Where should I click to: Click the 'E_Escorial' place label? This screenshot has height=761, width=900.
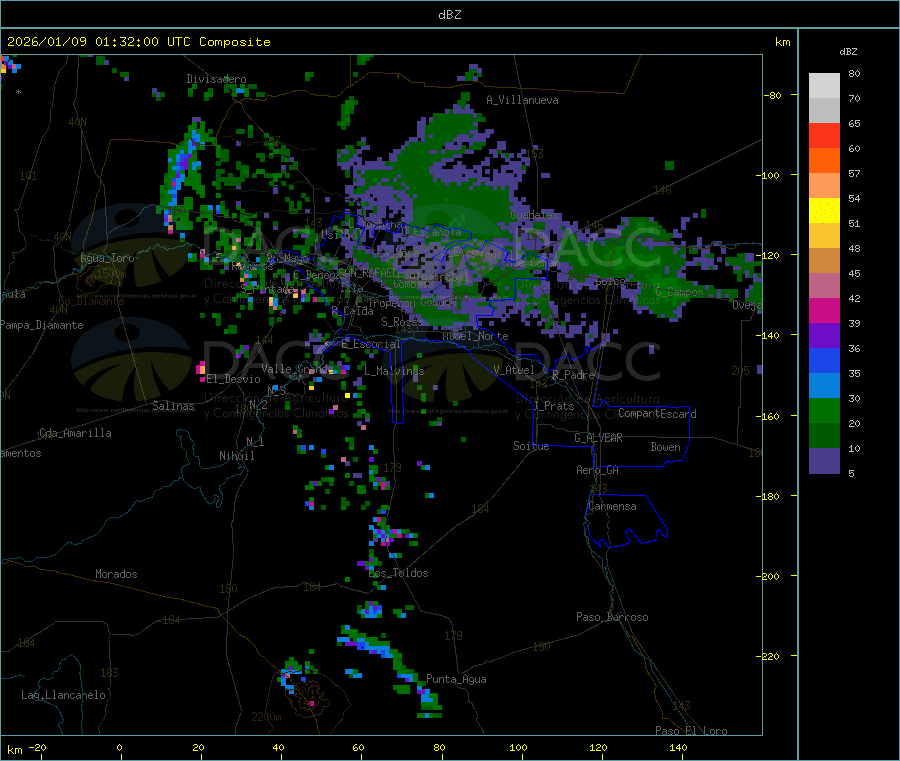pyautogui.click(x=370, y=344)
